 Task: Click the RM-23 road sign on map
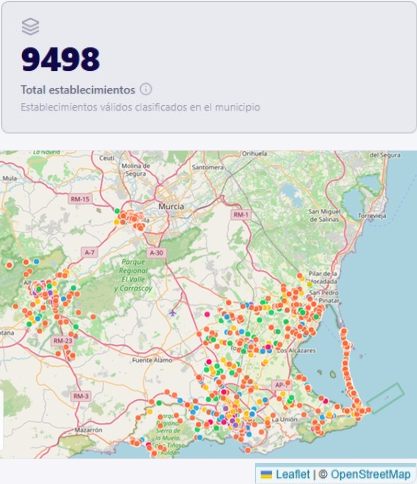63,341
